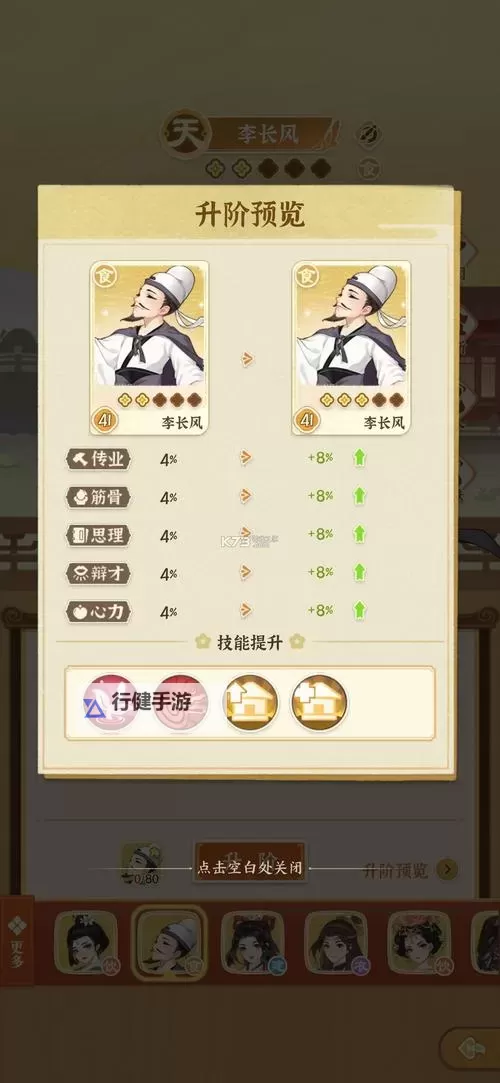Select the first female character portrait tab
This screenshot has height=1083, width=500.
click(x=86, y=943)
